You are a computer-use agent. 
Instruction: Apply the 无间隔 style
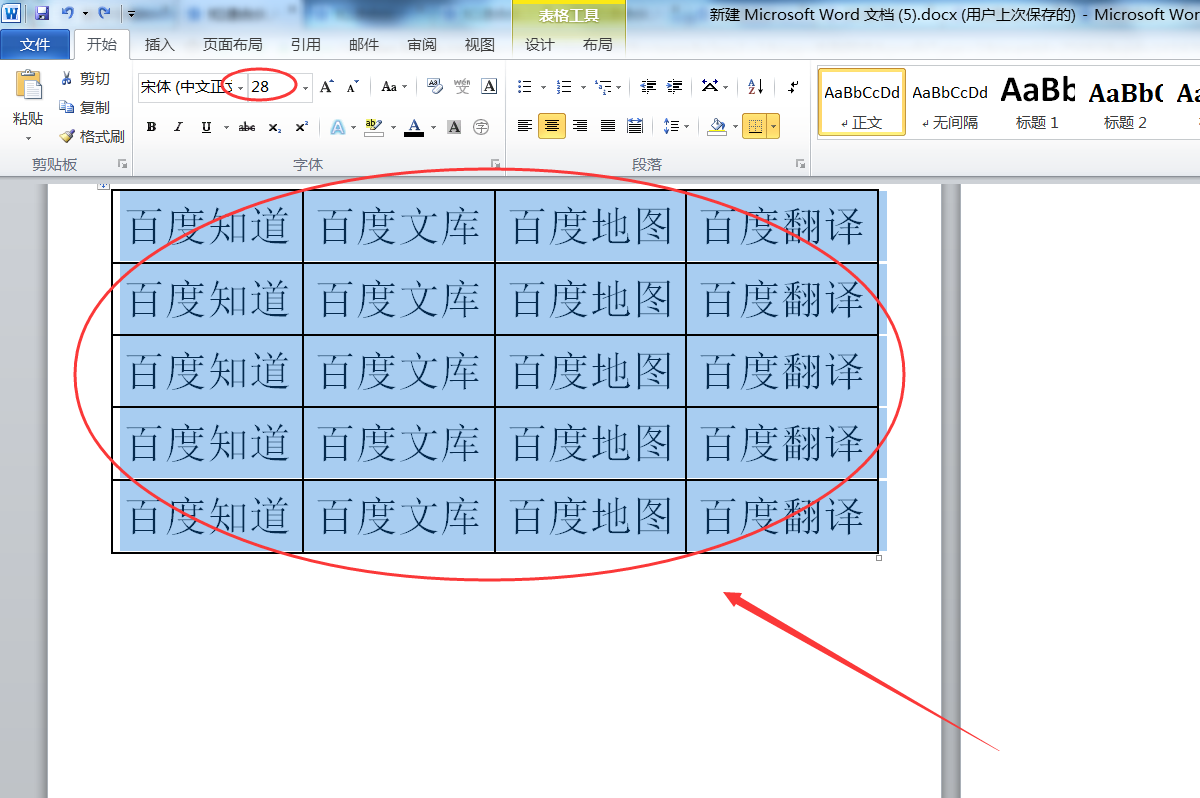(950, 103)
